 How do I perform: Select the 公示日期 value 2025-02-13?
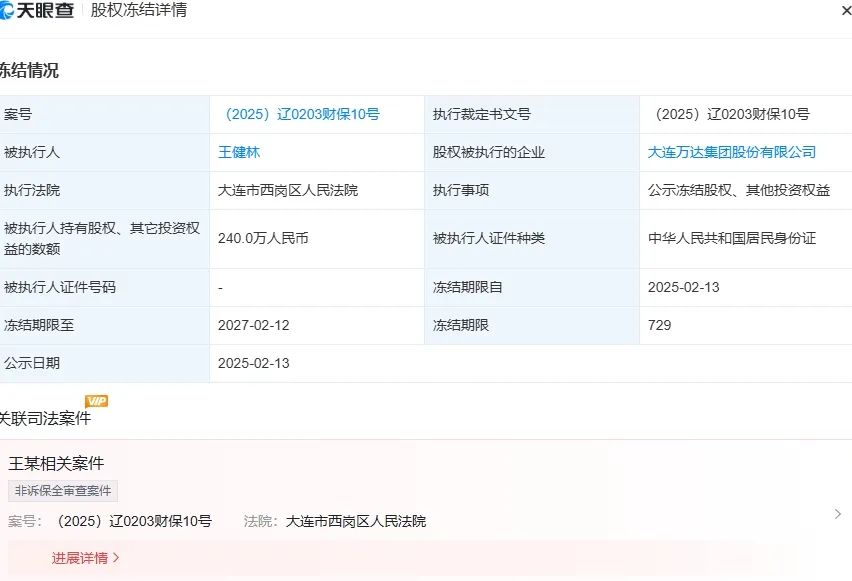pyautogui.click(x=254, y=364)
